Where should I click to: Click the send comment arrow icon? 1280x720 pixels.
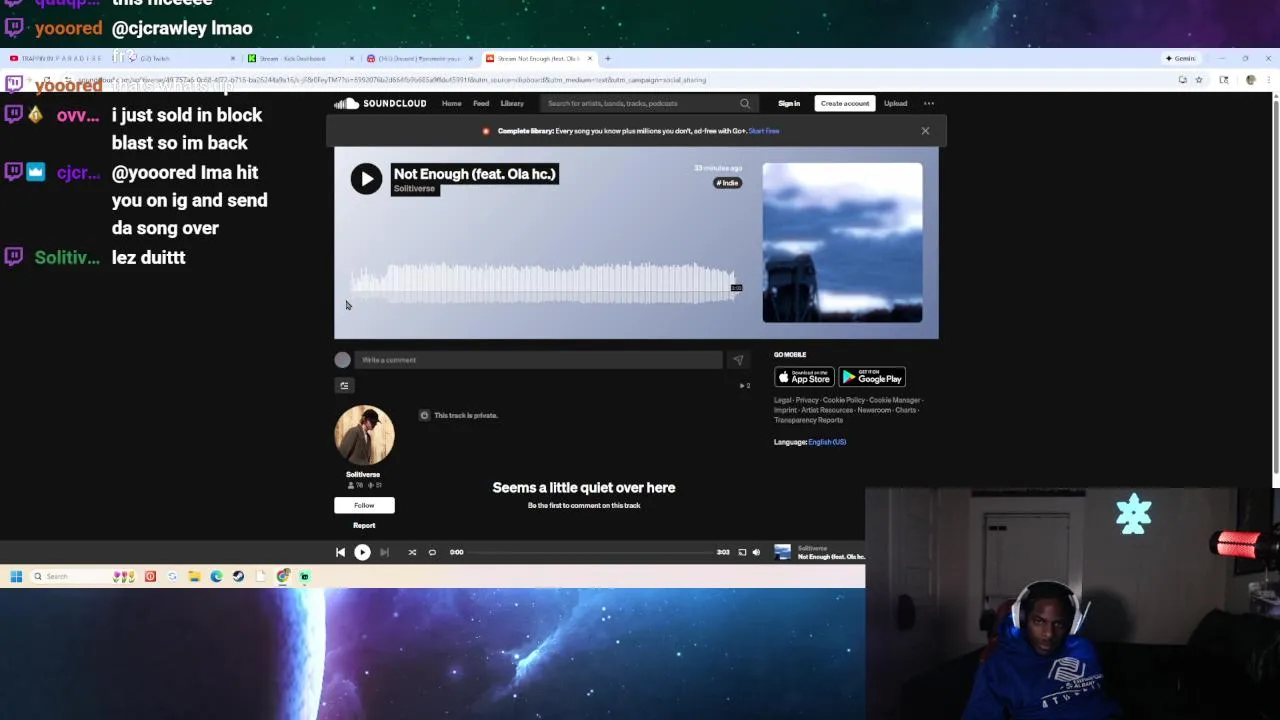[738, 360]
